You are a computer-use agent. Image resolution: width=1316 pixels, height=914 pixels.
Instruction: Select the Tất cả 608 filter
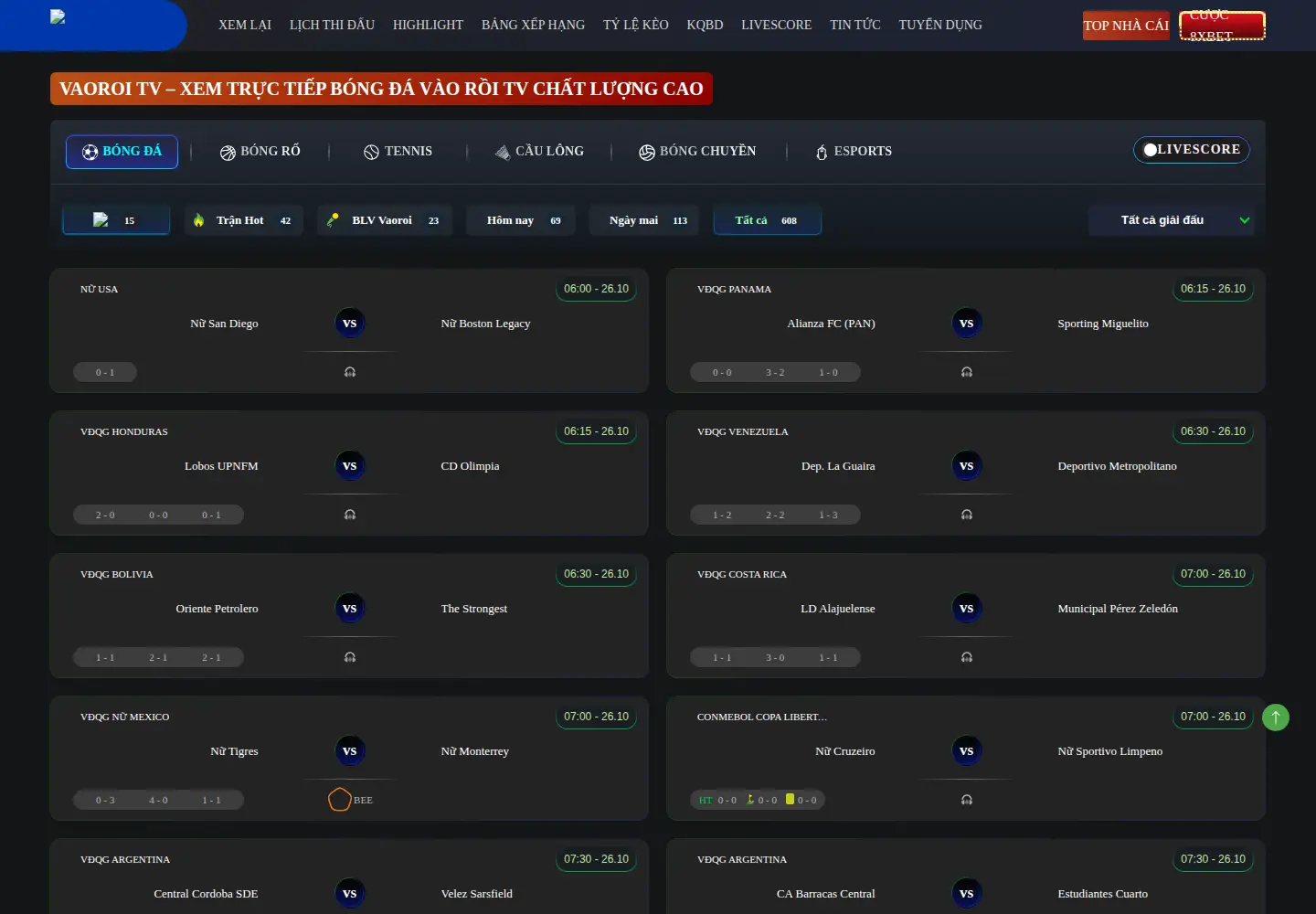coord(768,220)
